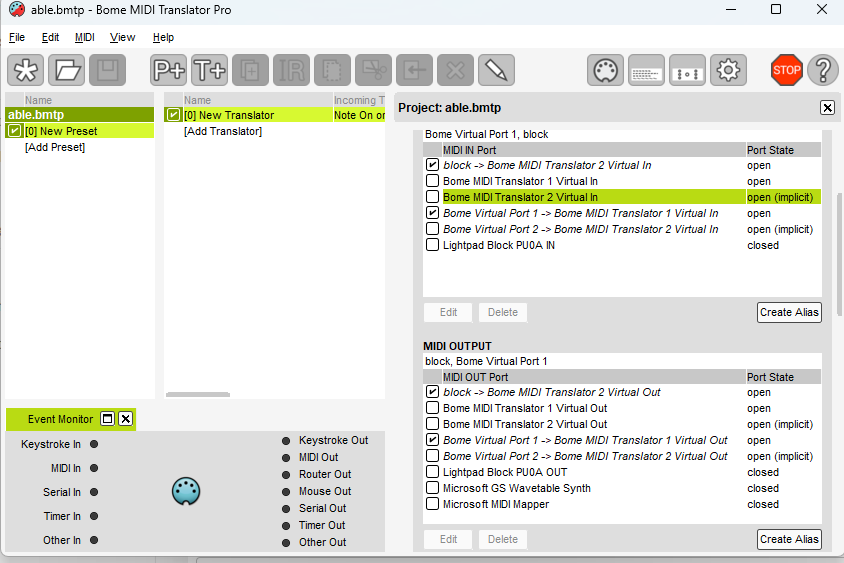Image resolution: width=844 pixels, height=563 pixels.
Task: Add a new preset with P+ button
Action: (169, 70)
